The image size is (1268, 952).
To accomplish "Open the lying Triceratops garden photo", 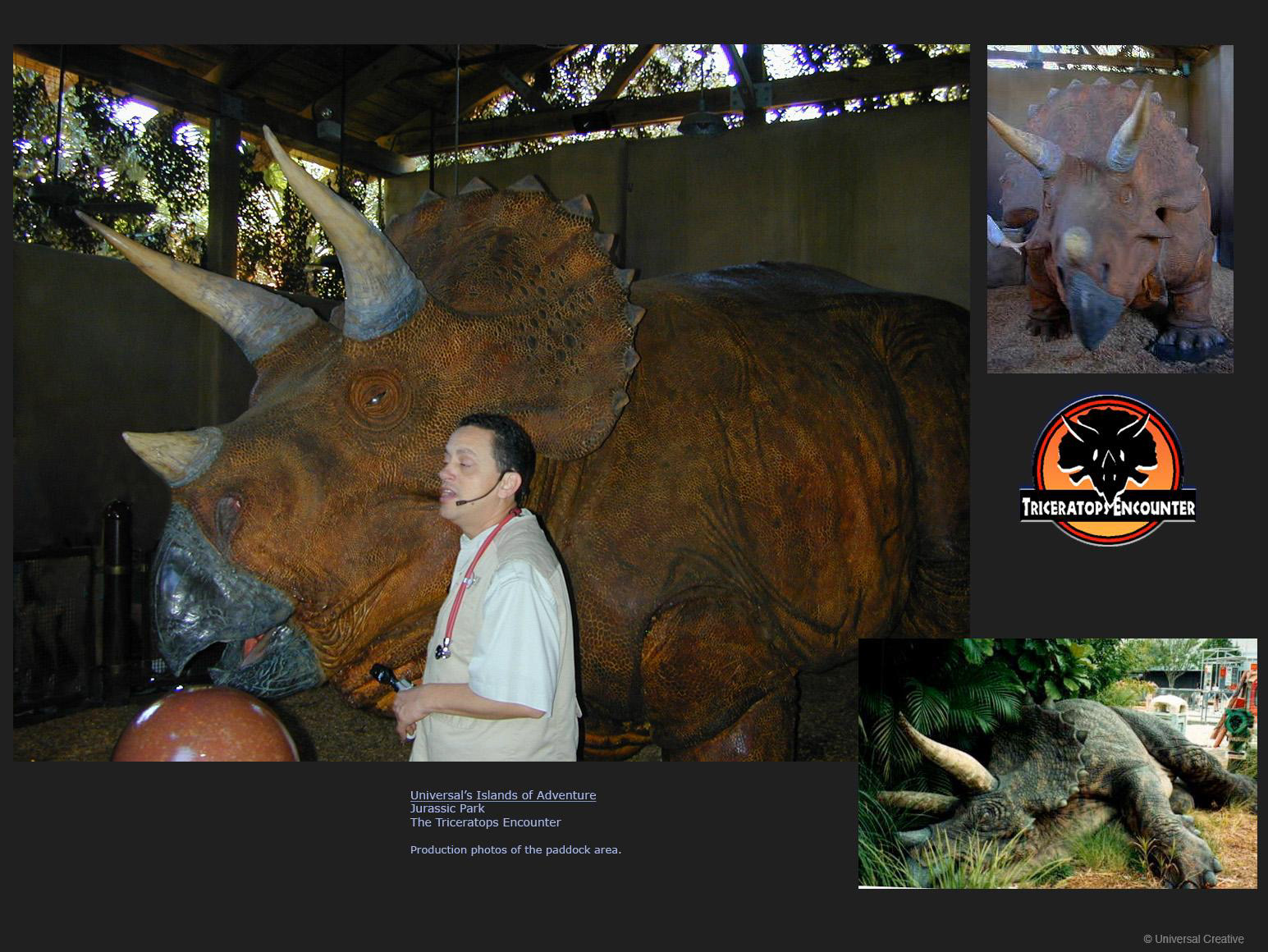I will tap(1058, 763).
